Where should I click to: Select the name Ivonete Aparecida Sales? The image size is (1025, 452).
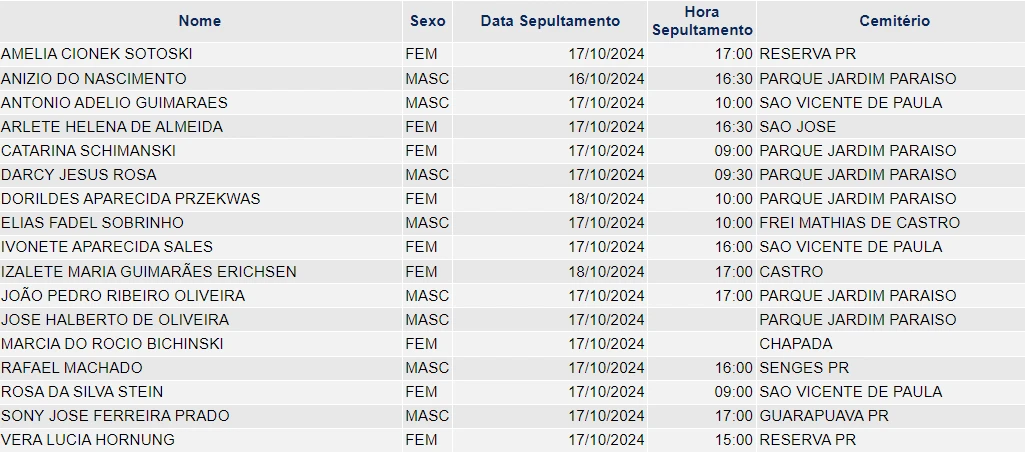107,247
